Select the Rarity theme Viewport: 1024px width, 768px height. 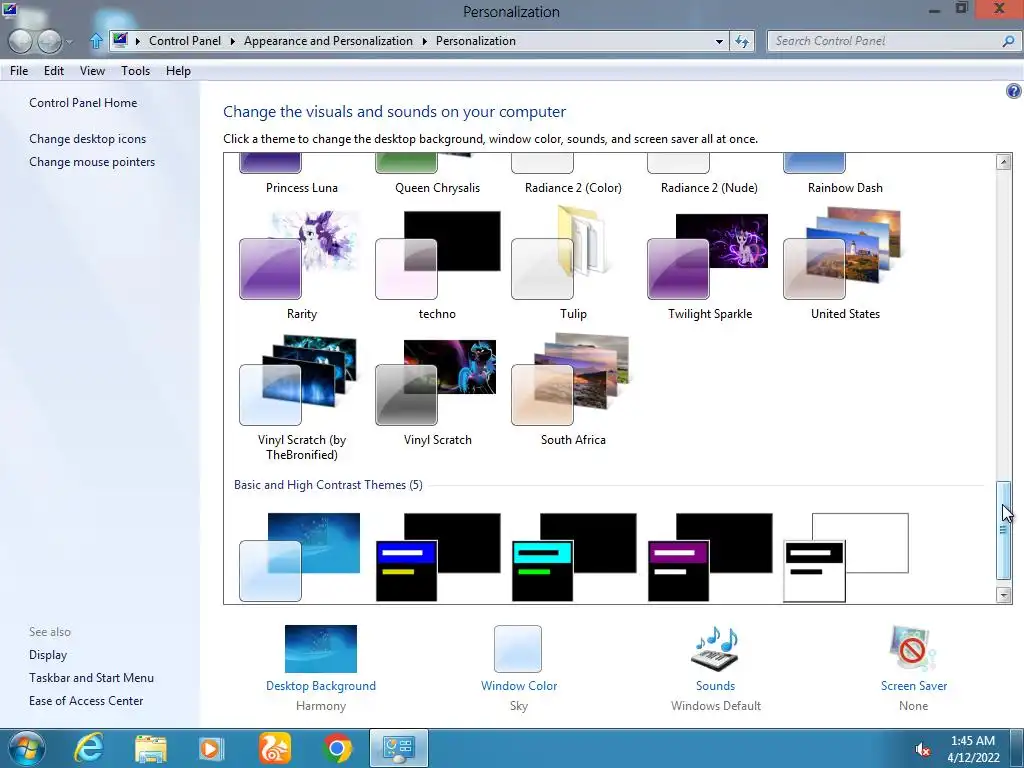[x=301, y=265]
